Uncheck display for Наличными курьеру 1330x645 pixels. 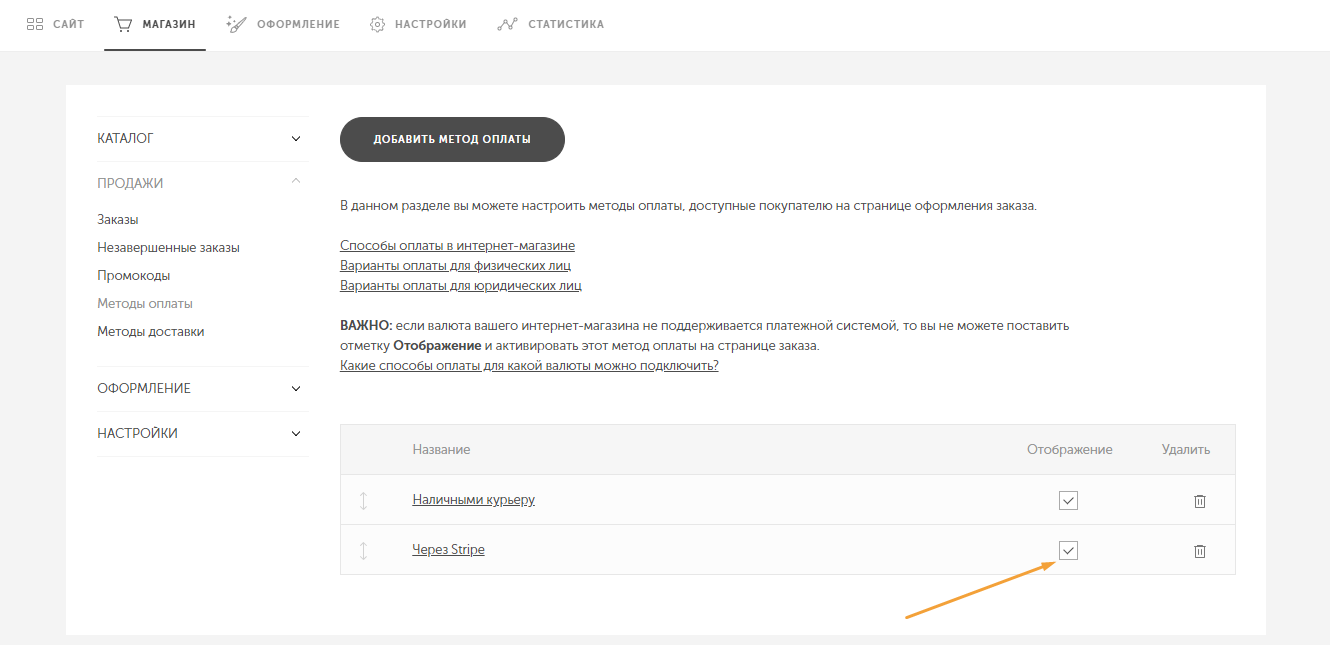[x=1068, y=500]
